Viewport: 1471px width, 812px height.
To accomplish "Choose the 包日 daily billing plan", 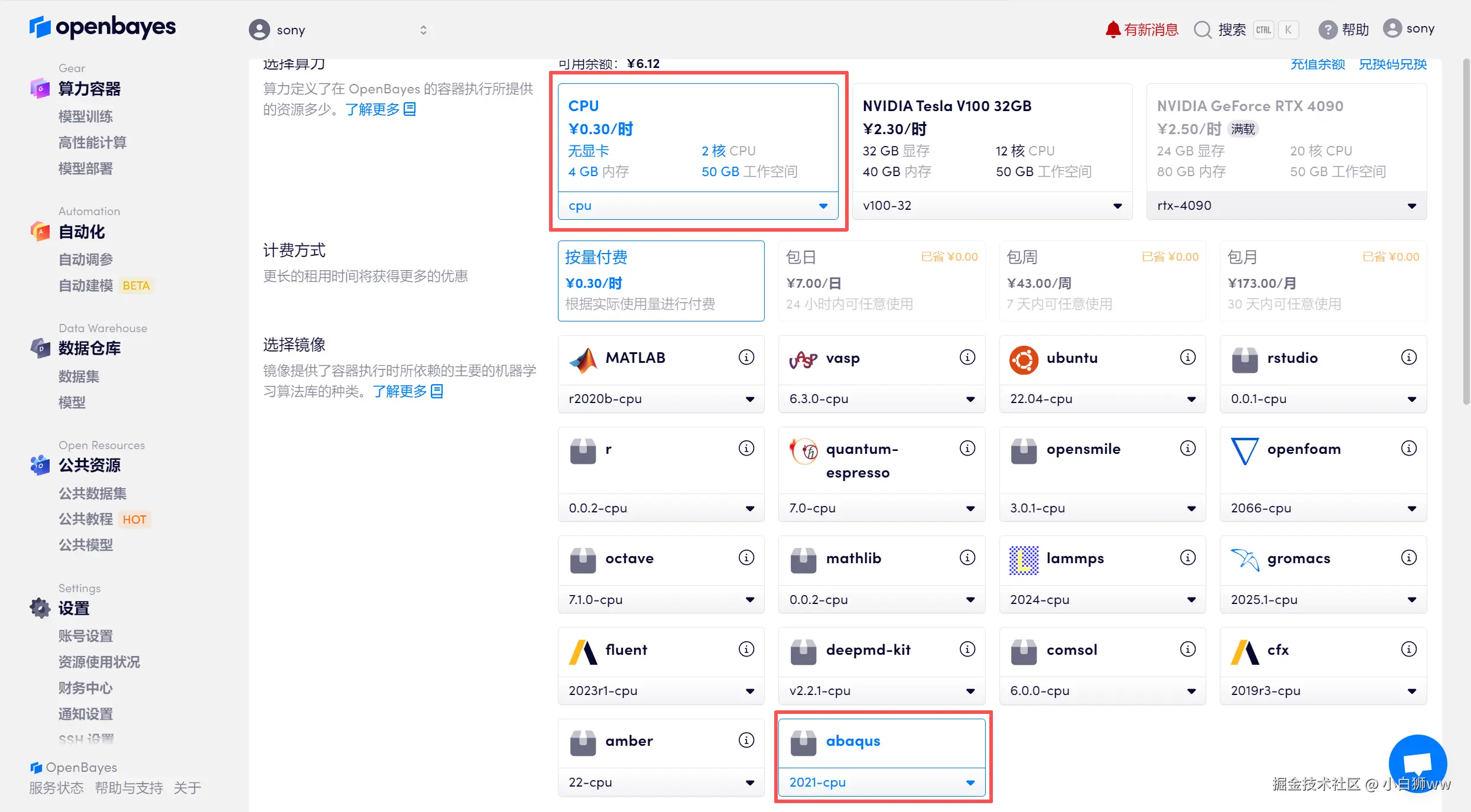I will [x=881, y=281].
